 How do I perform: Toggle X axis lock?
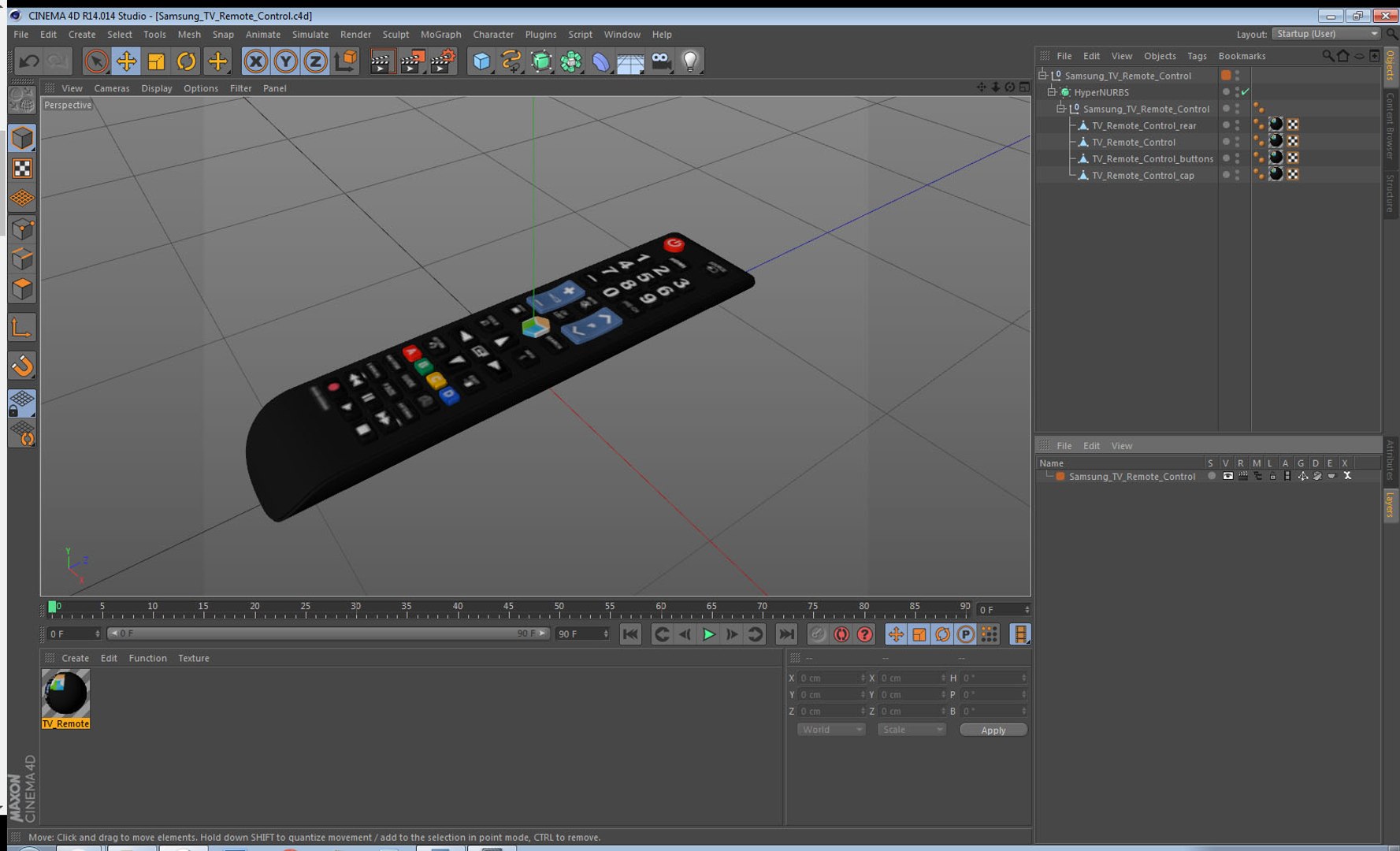[x=255, y=61]
